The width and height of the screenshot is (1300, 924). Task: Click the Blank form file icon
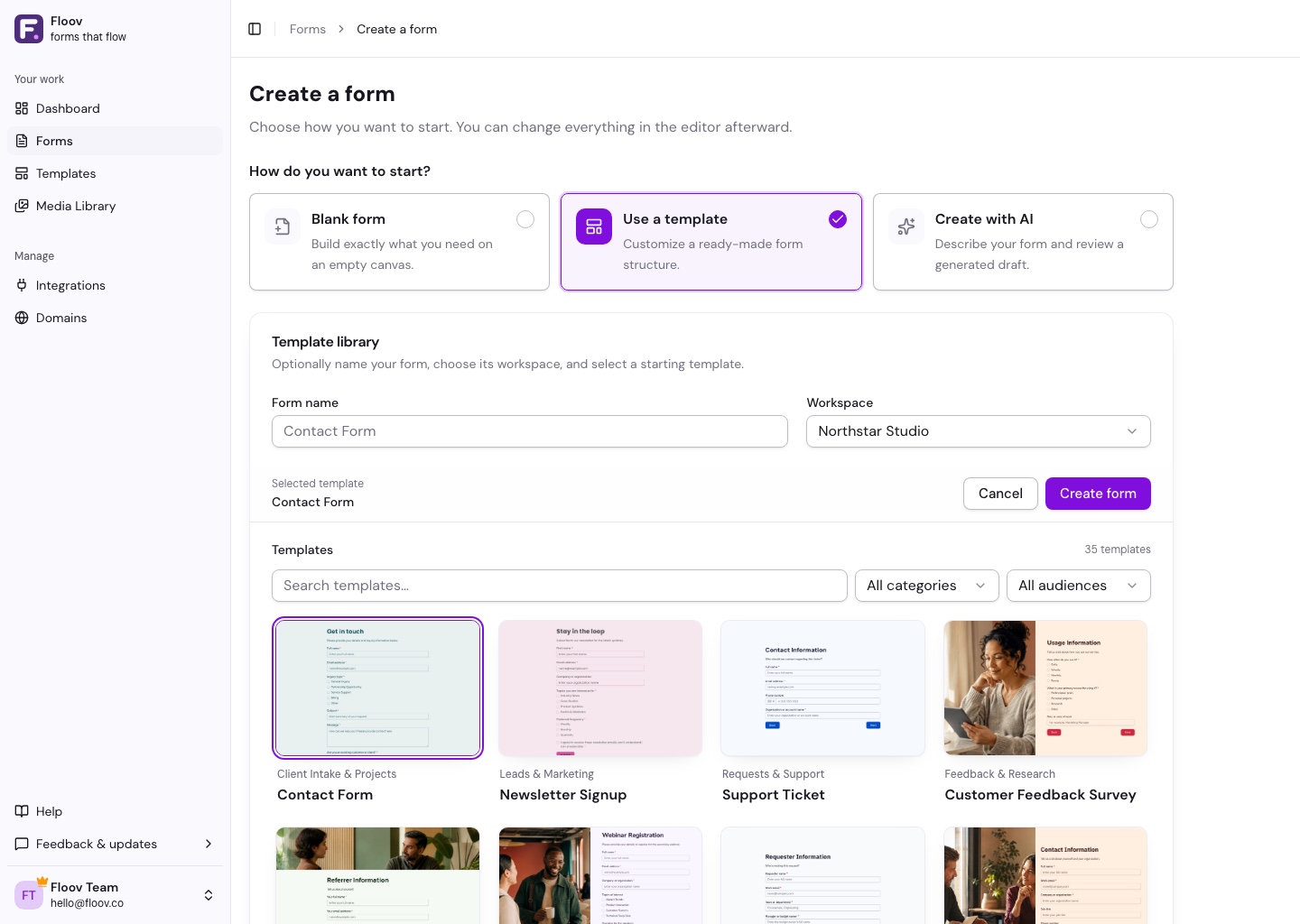tap(283, 226)
